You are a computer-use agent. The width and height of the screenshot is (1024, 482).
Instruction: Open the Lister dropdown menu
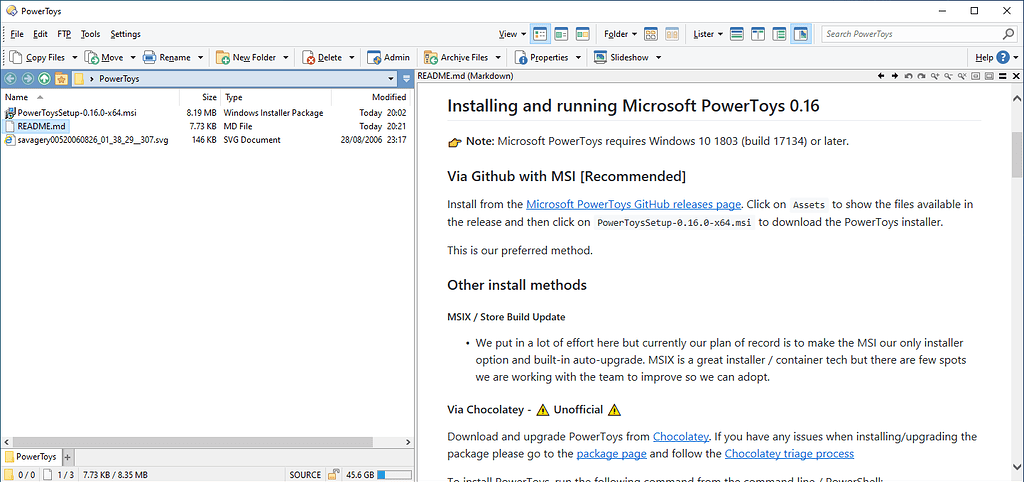[708, 34]
